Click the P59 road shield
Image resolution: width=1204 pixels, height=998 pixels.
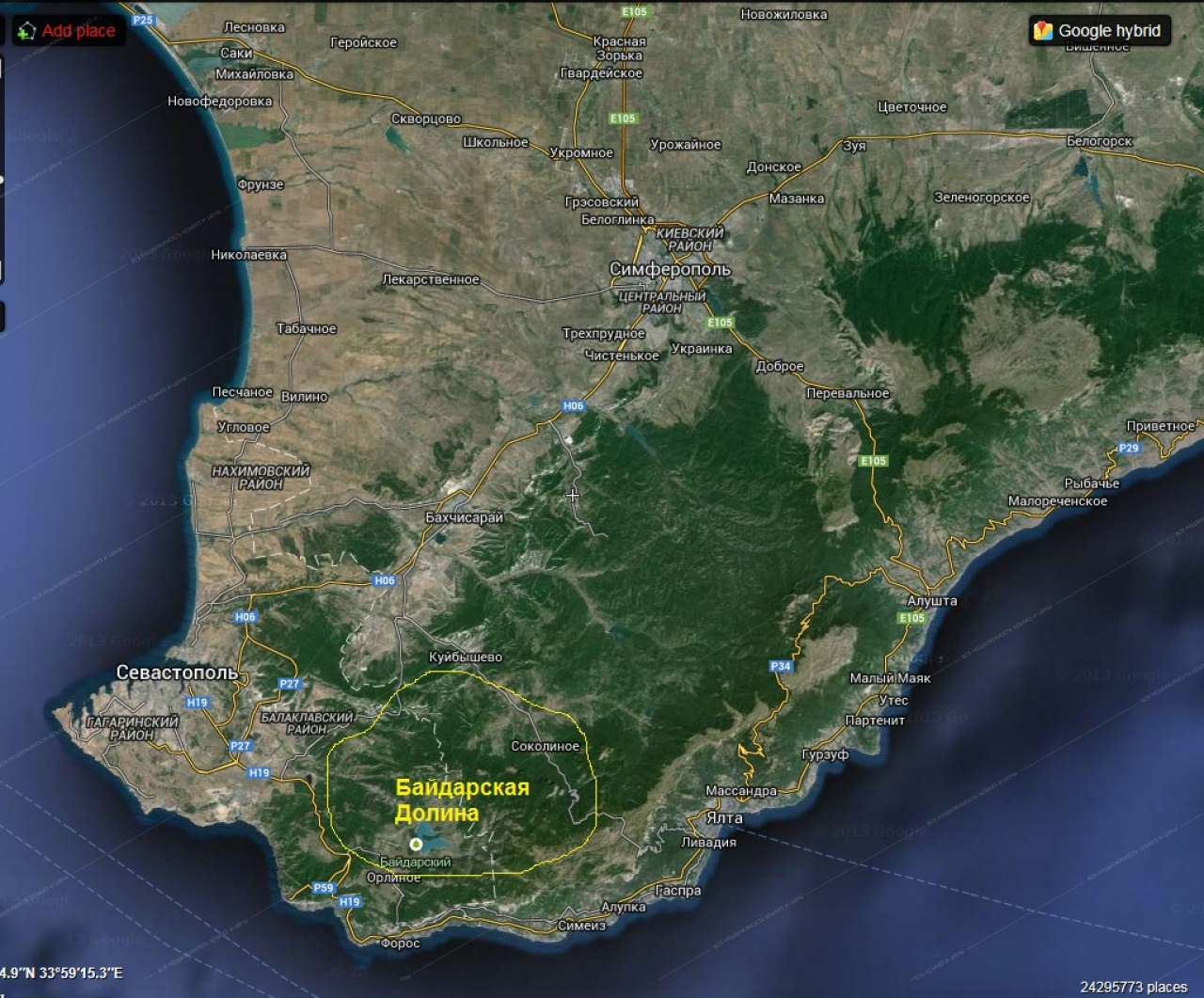(323, 887)
